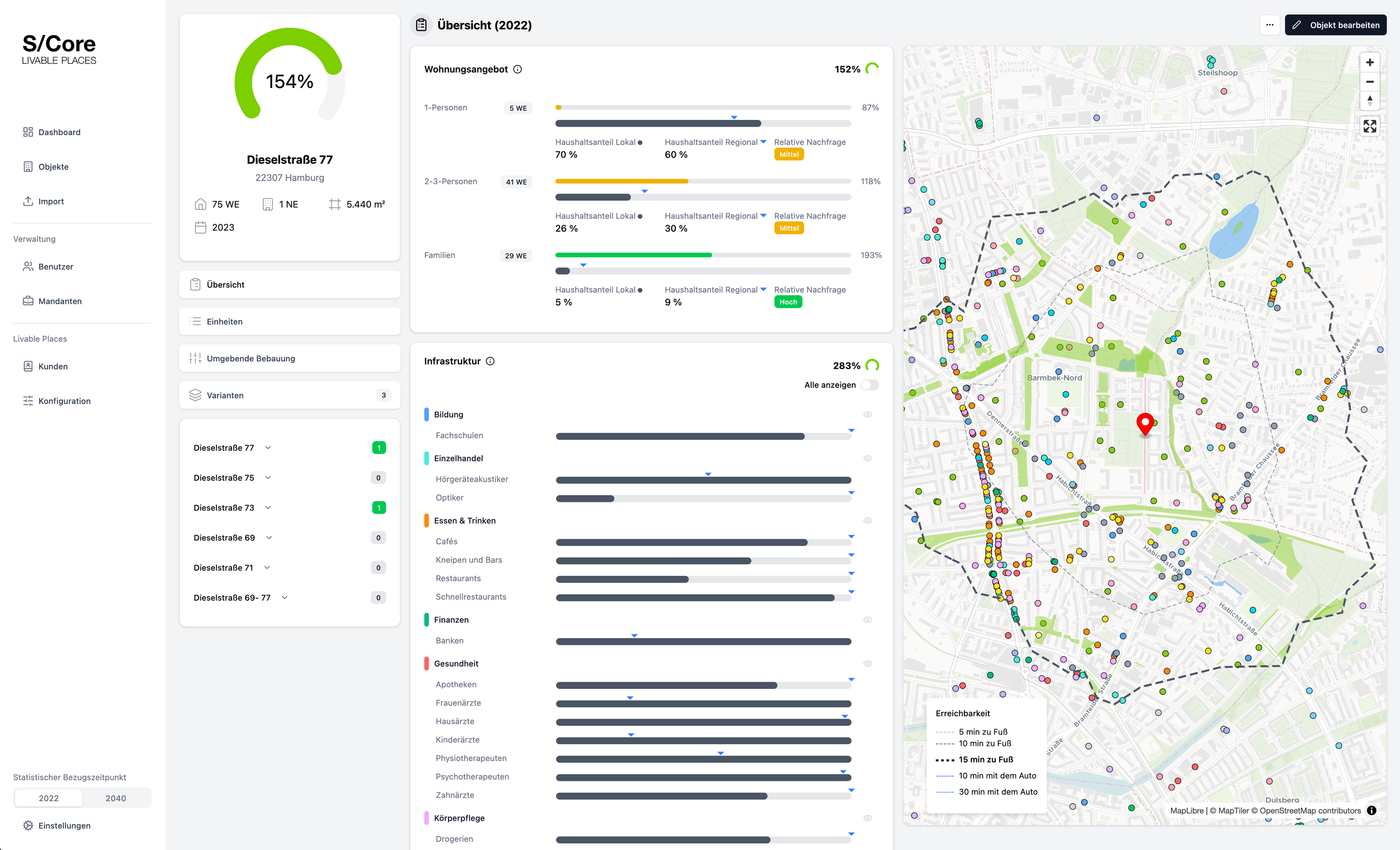Expand the Dieselstraße 75 entry chevron

point(268,478)
